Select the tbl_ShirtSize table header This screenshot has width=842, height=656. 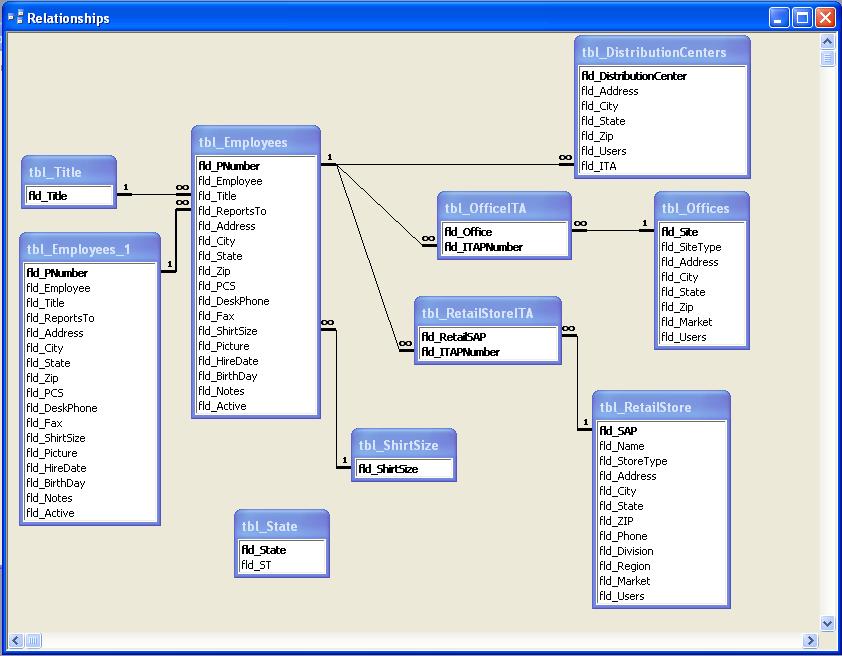pyautogui.click(x=404, y=446)
